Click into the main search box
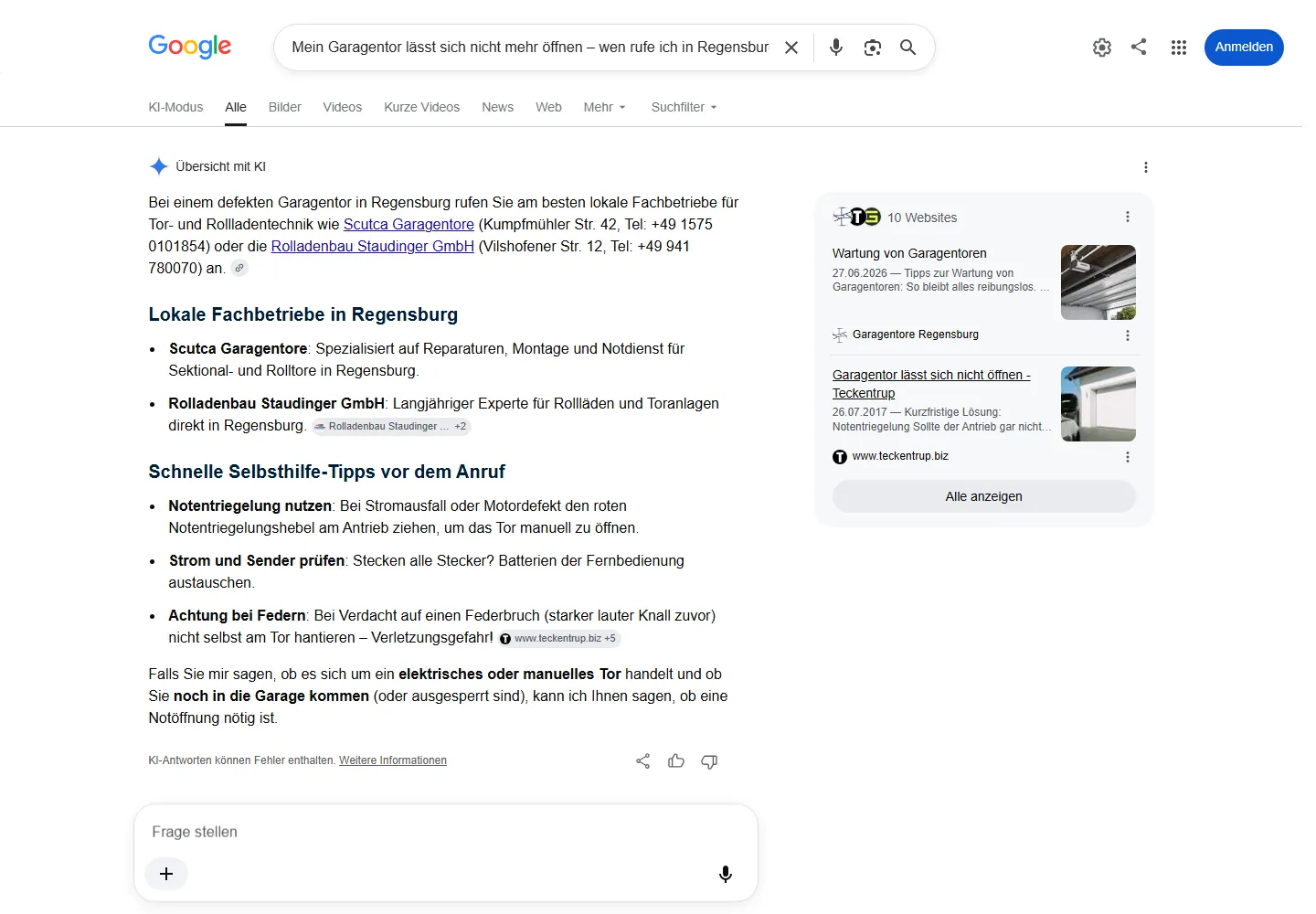This screenshot has height=914, width=1316. (530, 48)
